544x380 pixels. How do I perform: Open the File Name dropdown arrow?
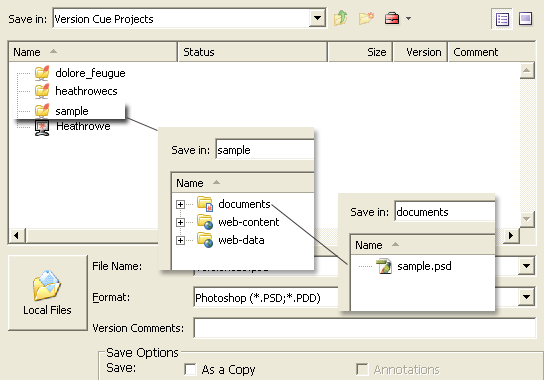pos(526,266)
